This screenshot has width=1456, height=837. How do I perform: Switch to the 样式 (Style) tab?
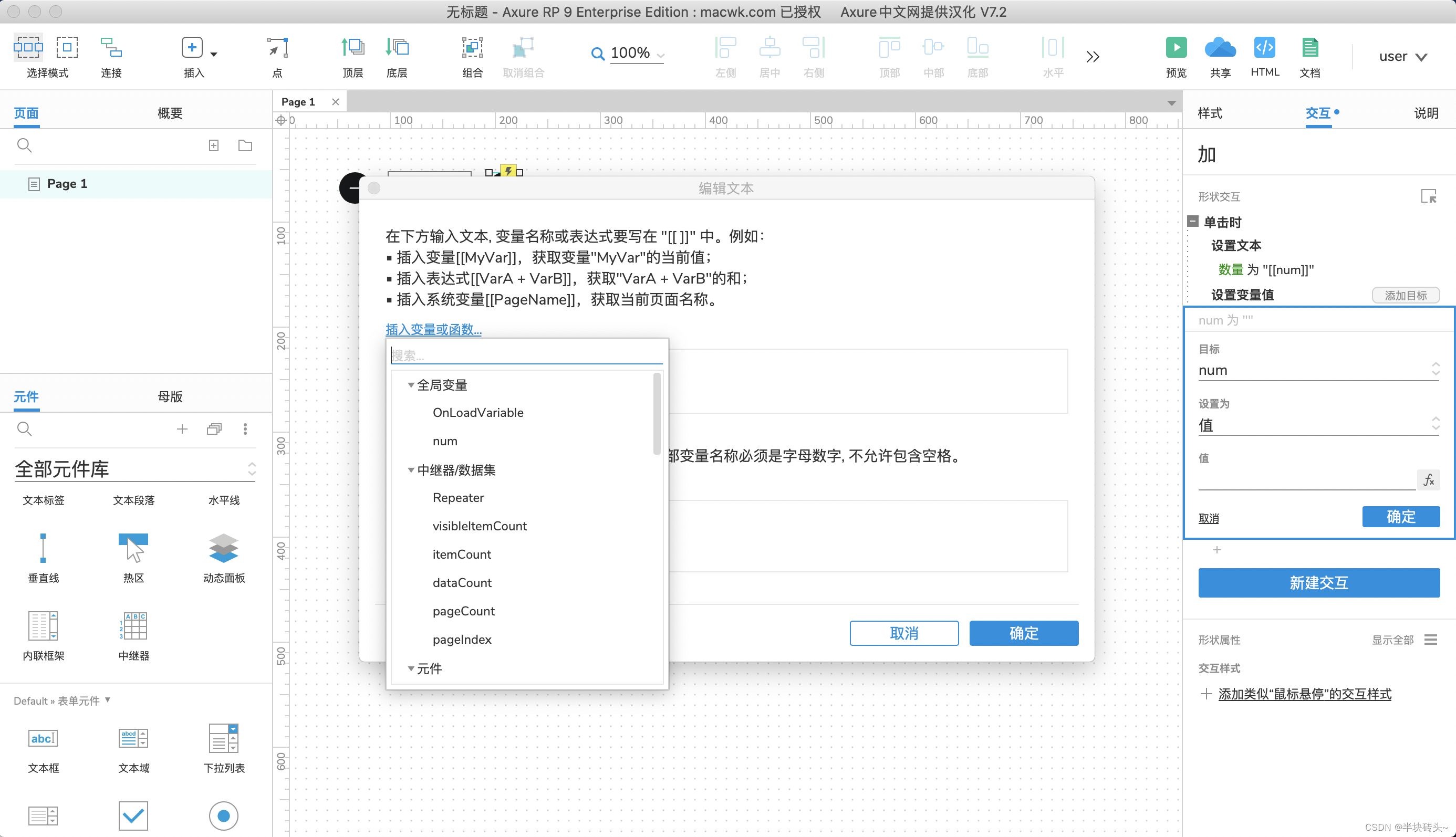tap(1210, 113)
